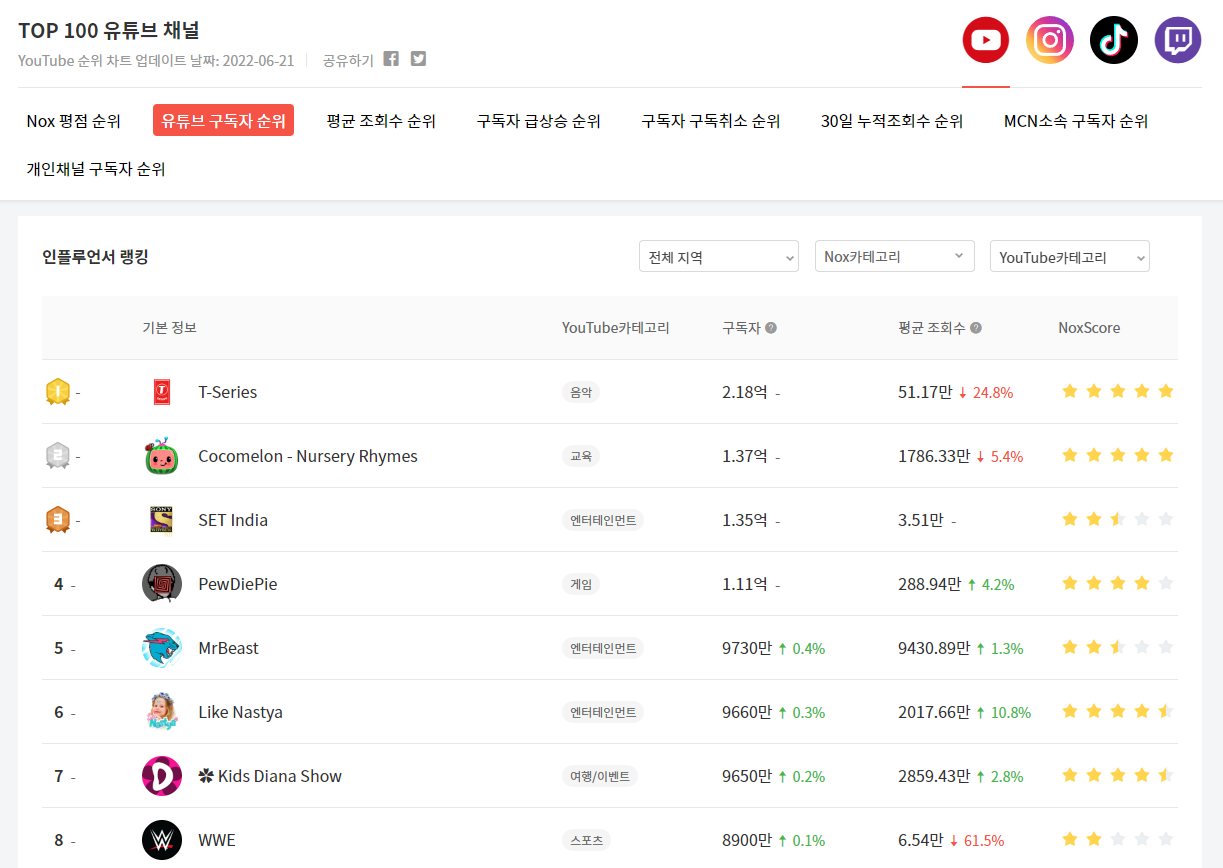Click the 1786.33만 average views value
The width and height of the screenshot is (1223, 868).
click(x=934, y=456)
